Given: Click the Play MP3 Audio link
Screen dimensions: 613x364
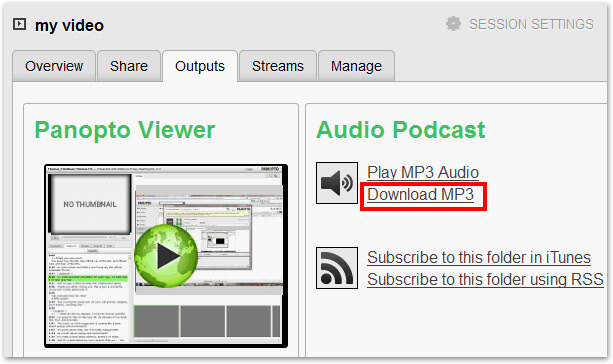Looking at the screenshot, I should tap(423, 172).
